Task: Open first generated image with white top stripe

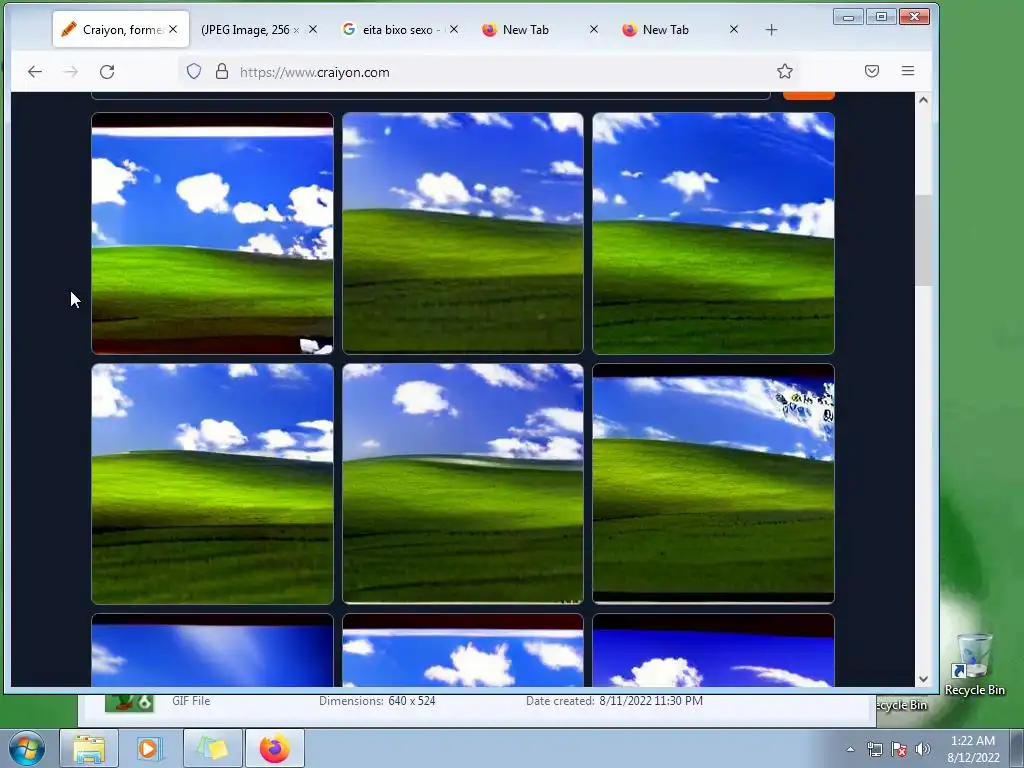Action: (212, 233)
